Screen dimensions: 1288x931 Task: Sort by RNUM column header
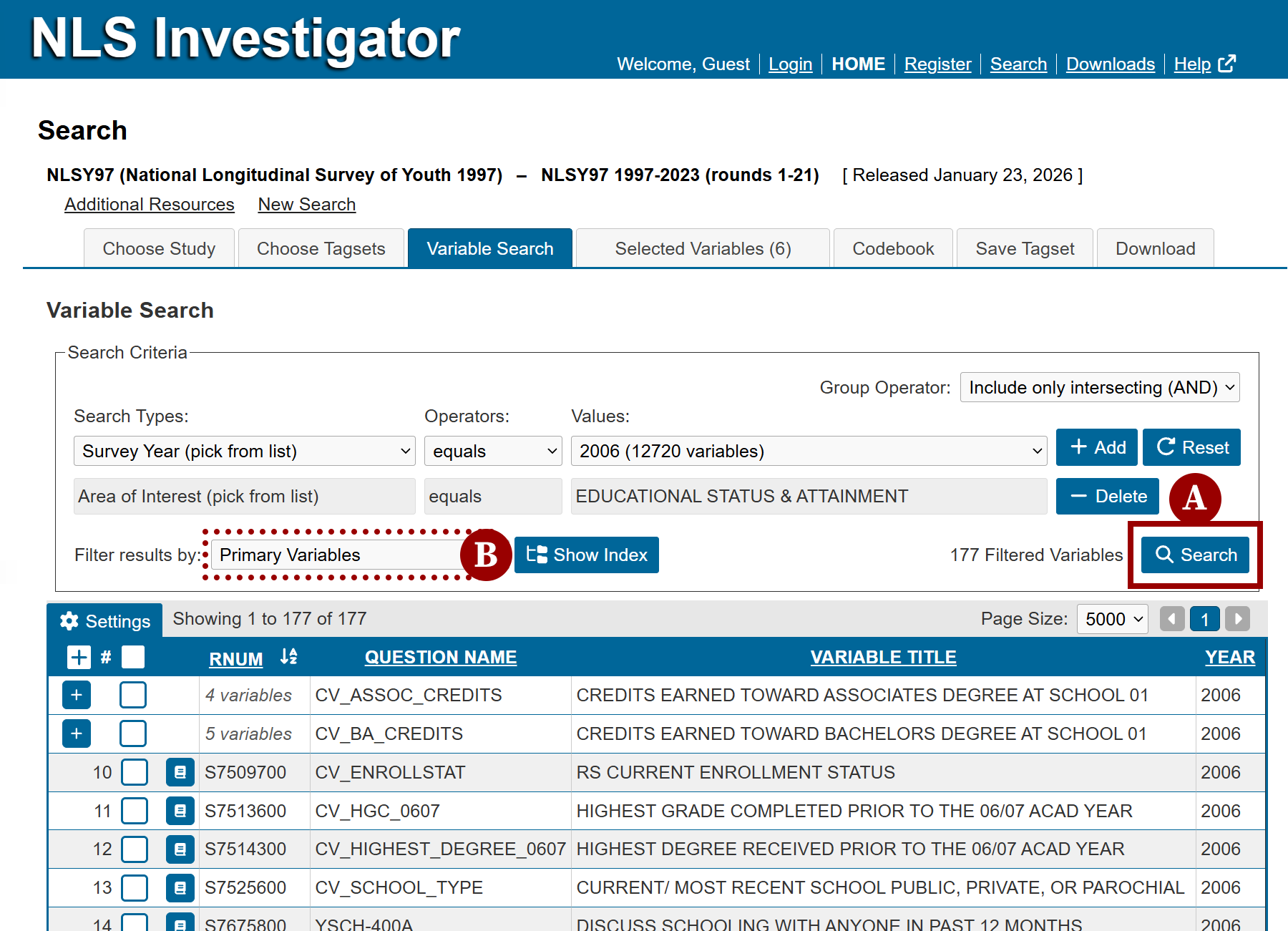[236, 659]
